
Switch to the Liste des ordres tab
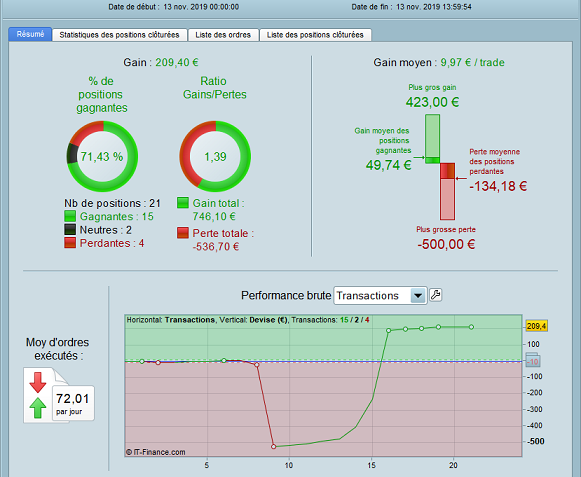pos(223,35)
